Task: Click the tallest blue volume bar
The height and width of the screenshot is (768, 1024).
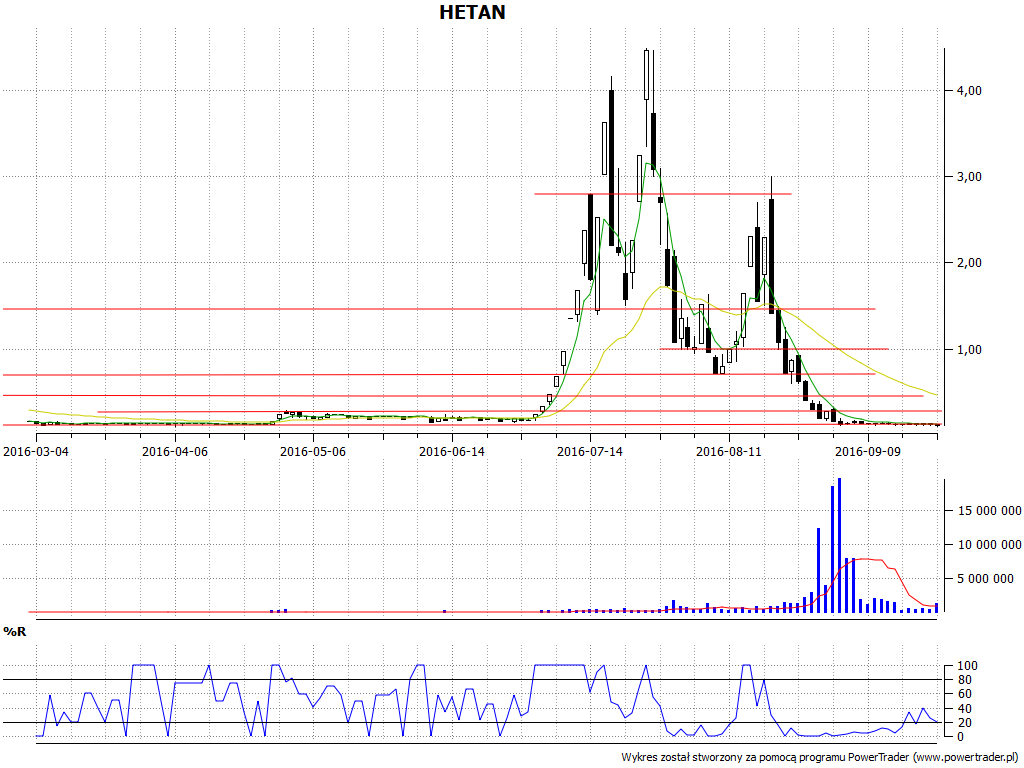Action: tap(839, 545)
